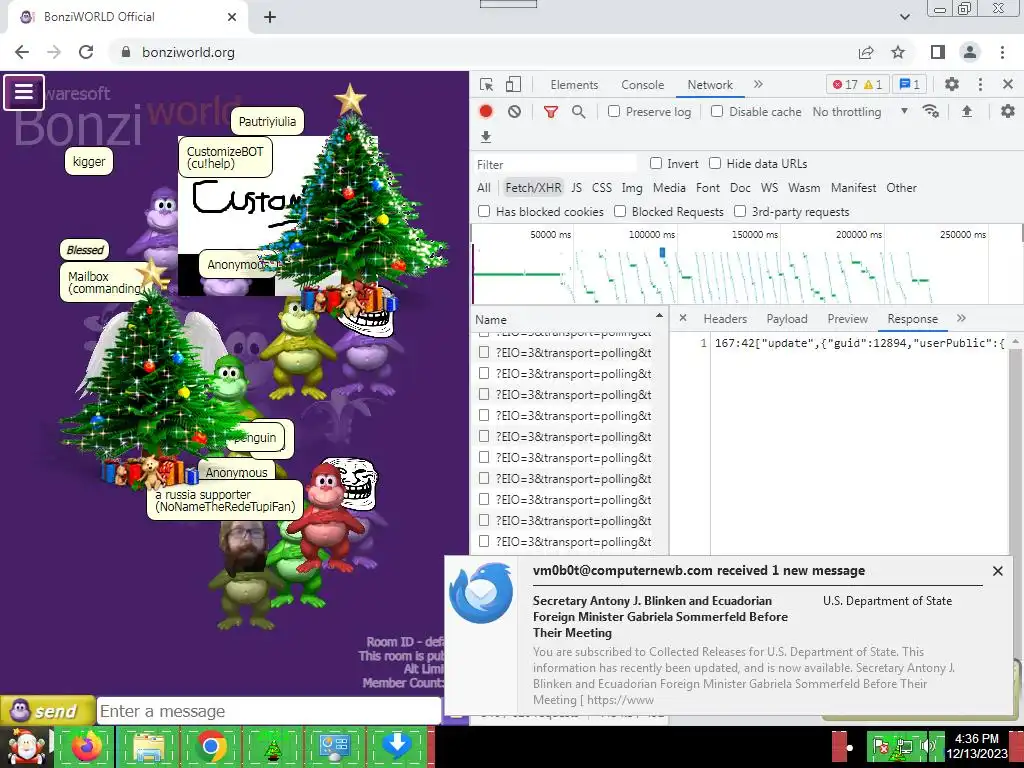1024x768 pixels.
Task: Open the Start menu Santa button
Action: (26, 746)
